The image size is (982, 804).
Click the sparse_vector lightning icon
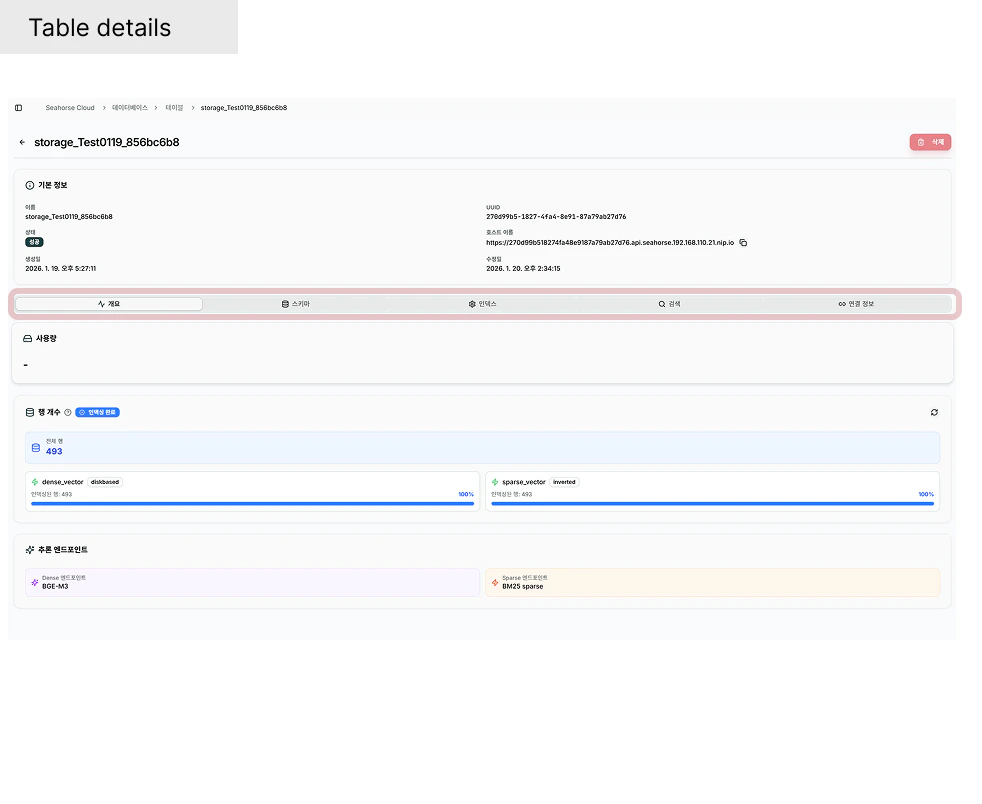pos(495,482)
